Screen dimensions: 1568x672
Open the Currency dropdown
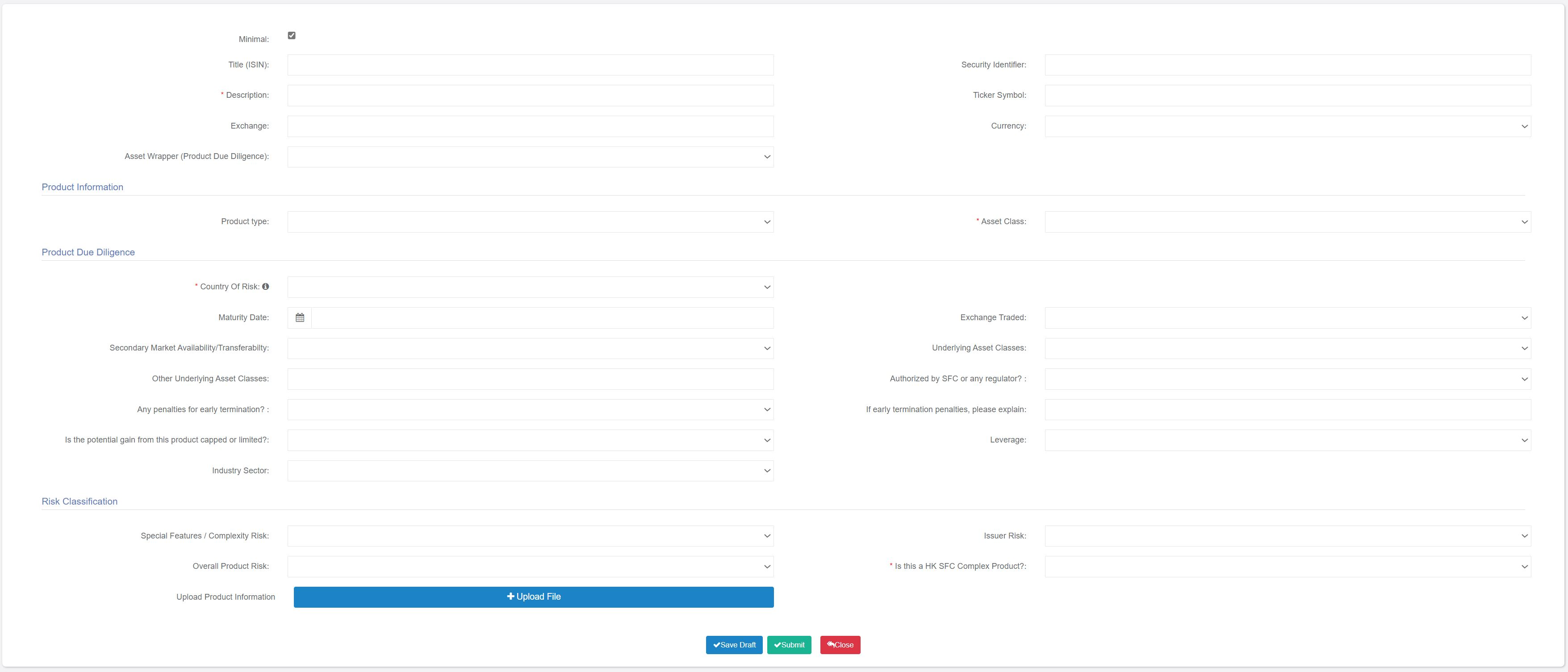[1288, 127]
